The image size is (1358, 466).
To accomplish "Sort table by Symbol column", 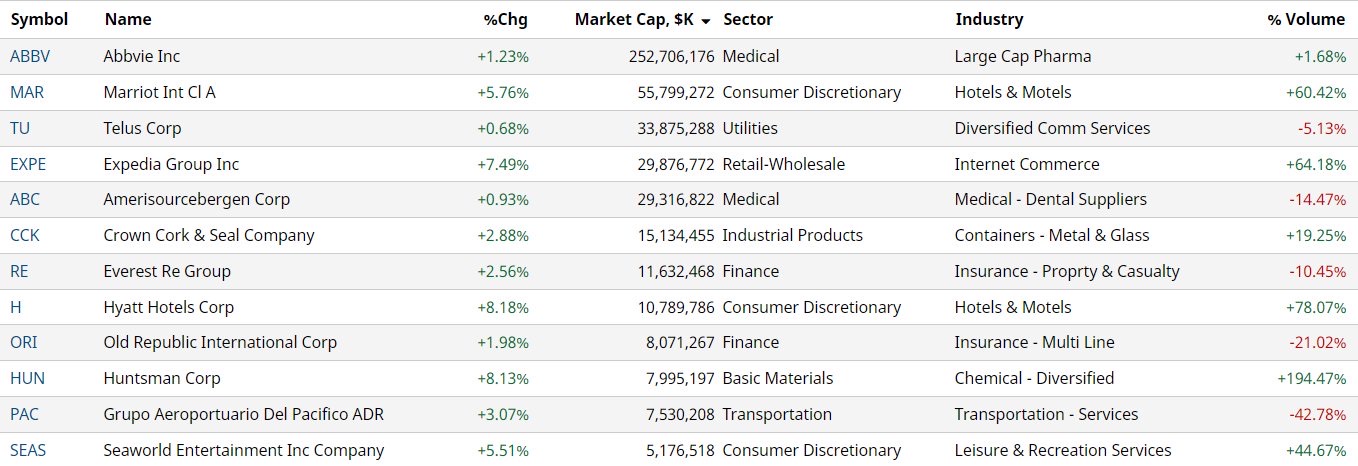I will (x=39, y=19).
